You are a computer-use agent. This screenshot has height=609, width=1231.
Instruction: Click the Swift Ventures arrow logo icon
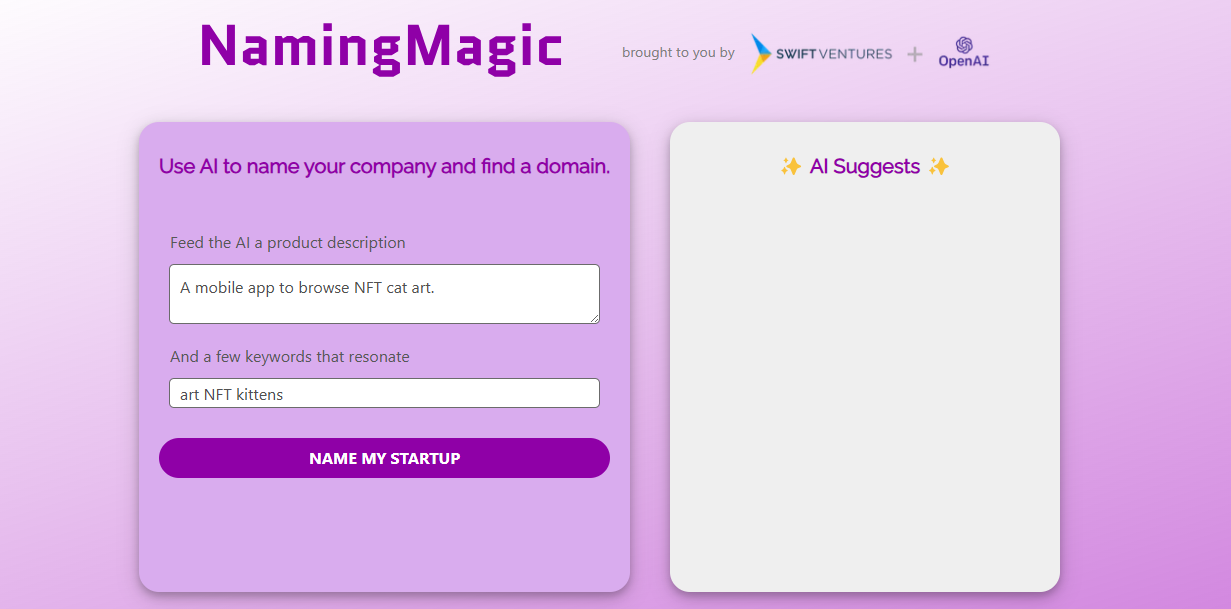[x=761, y=54]
